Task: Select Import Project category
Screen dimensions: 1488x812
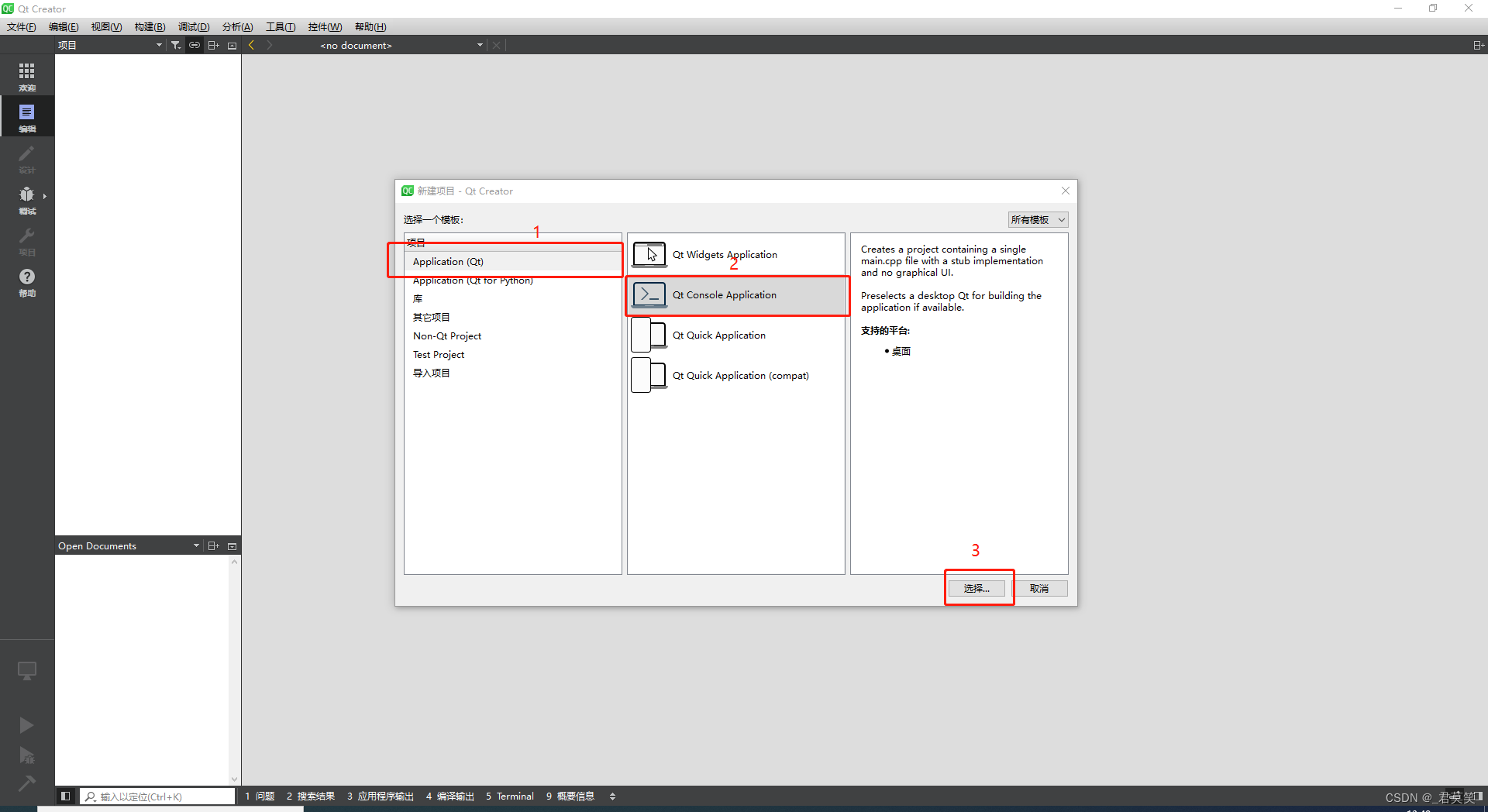Action: 513,373
